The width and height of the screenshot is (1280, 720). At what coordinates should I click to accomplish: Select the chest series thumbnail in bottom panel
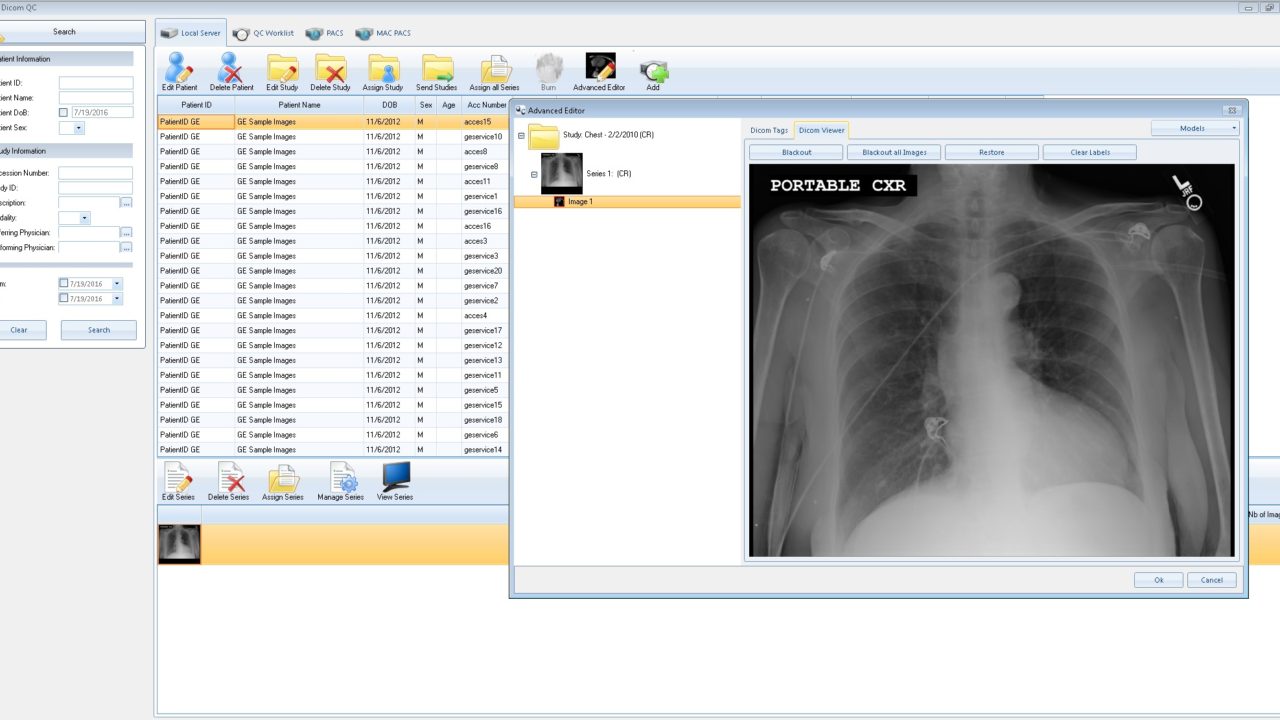[x=180, y=544]
